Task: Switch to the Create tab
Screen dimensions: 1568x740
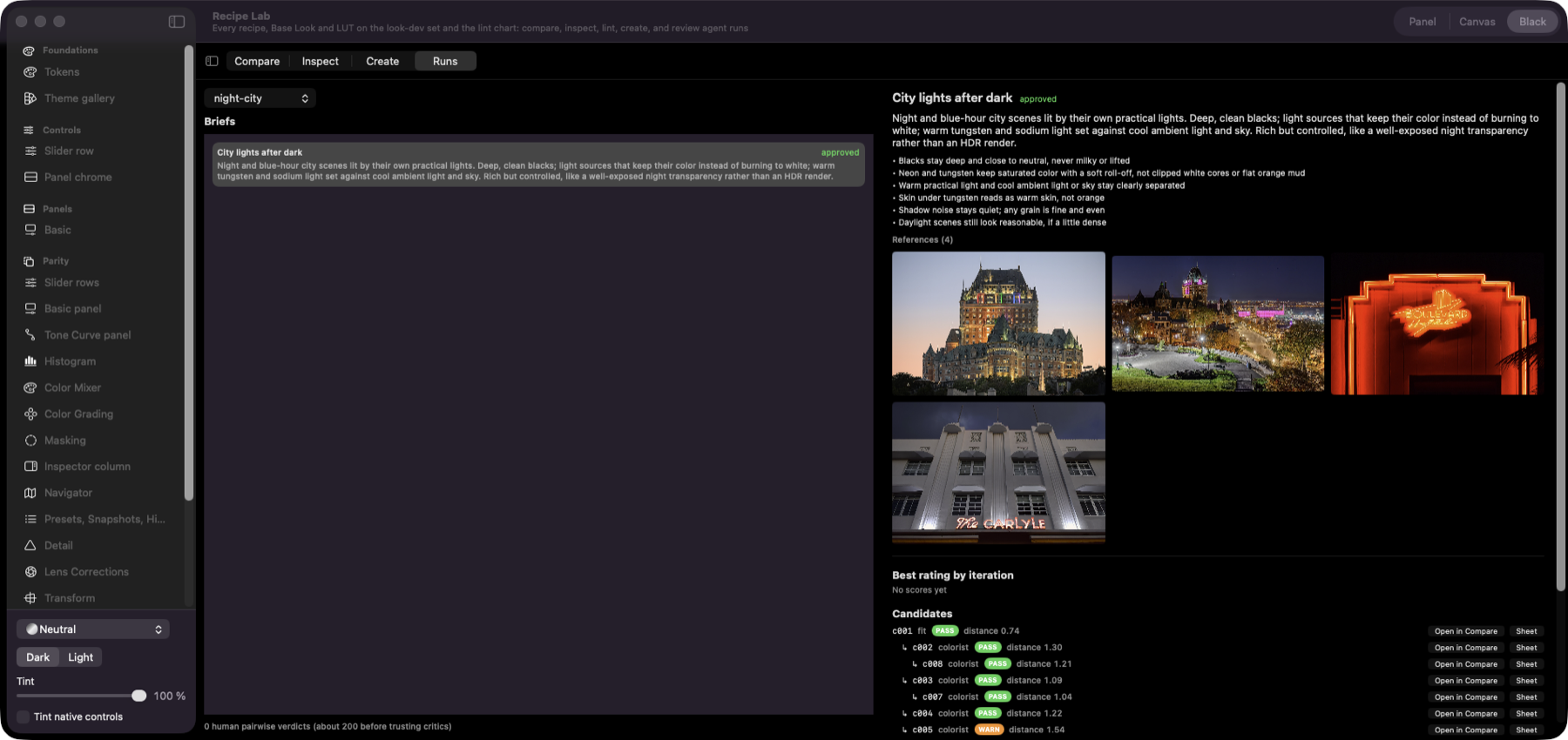Action: click(x=382, y=61)
